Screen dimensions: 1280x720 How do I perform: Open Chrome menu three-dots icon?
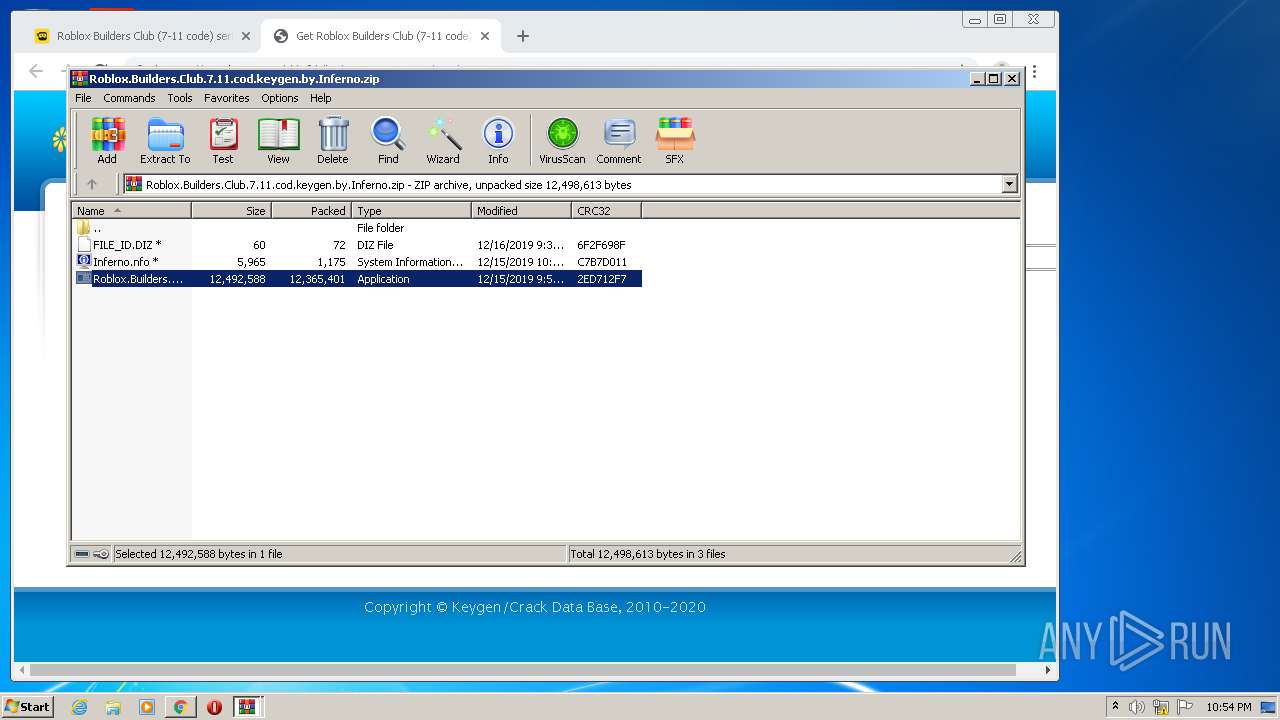click(1034, 71)
